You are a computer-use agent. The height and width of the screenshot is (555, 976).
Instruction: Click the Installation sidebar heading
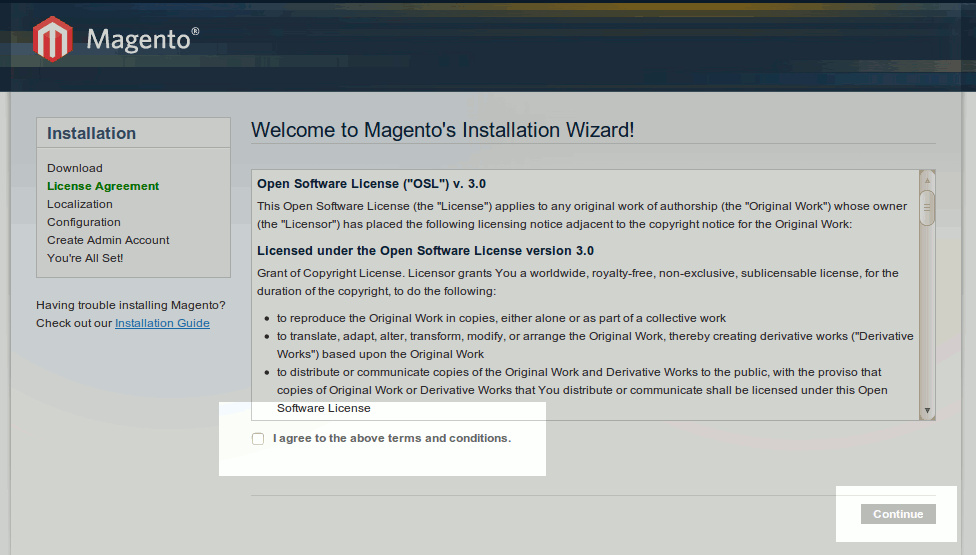pos(92,134)
